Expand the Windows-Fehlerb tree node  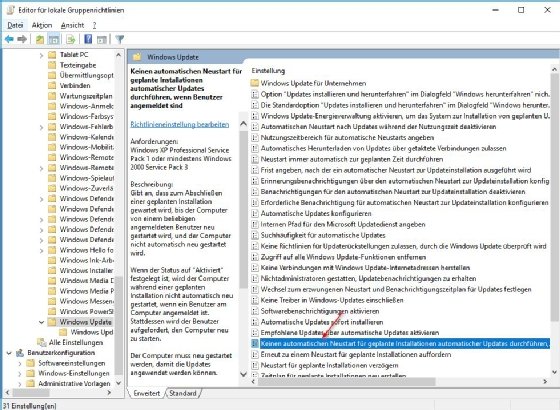(41, 127)
